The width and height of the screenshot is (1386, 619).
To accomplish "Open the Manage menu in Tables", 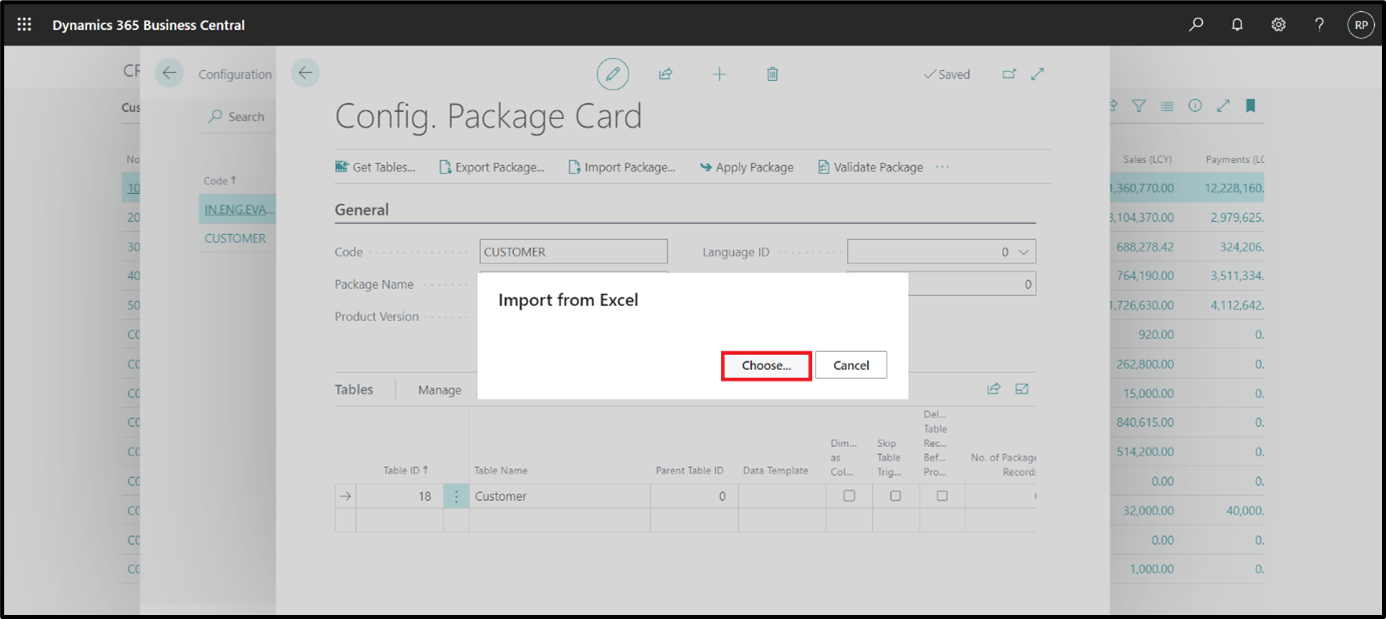I will (440, 390).
